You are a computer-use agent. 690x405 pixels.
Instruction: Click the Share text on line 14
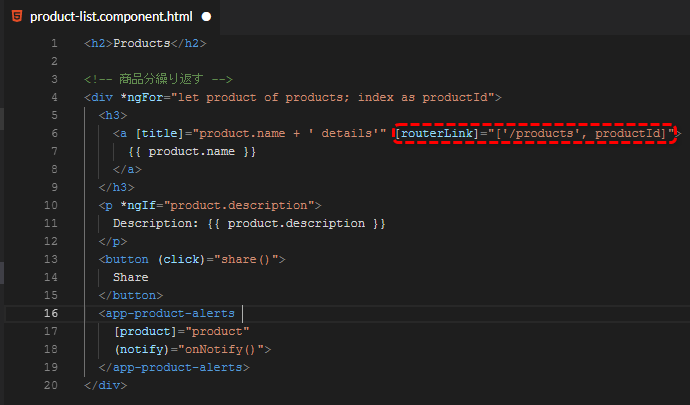click(x=131, y=277)
